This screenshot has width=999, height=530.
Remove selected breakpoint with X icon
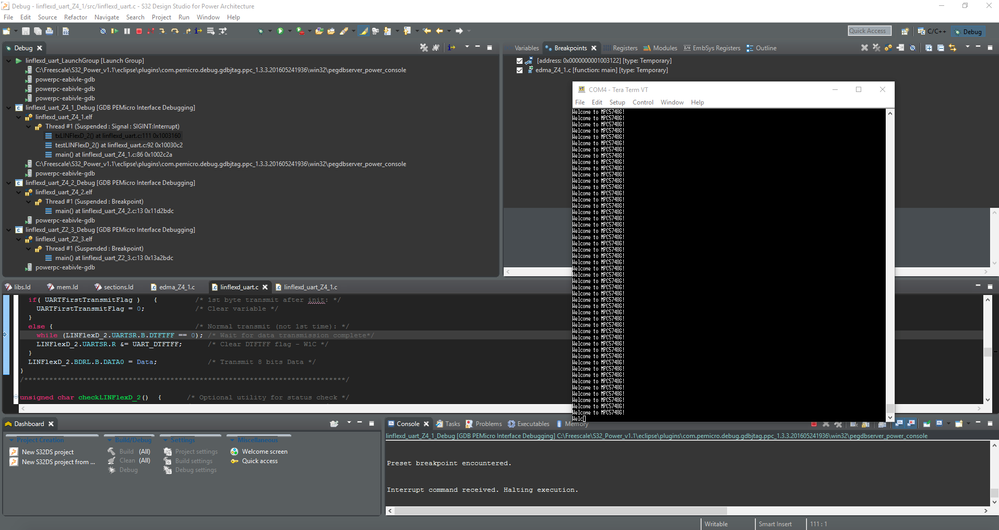(865, 48)
